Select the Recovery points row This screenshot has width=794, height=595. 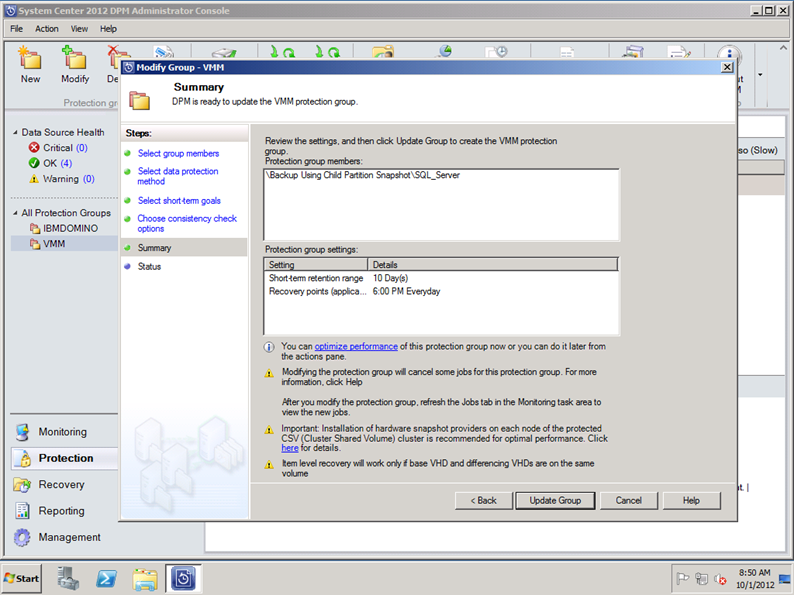(441, 291)
